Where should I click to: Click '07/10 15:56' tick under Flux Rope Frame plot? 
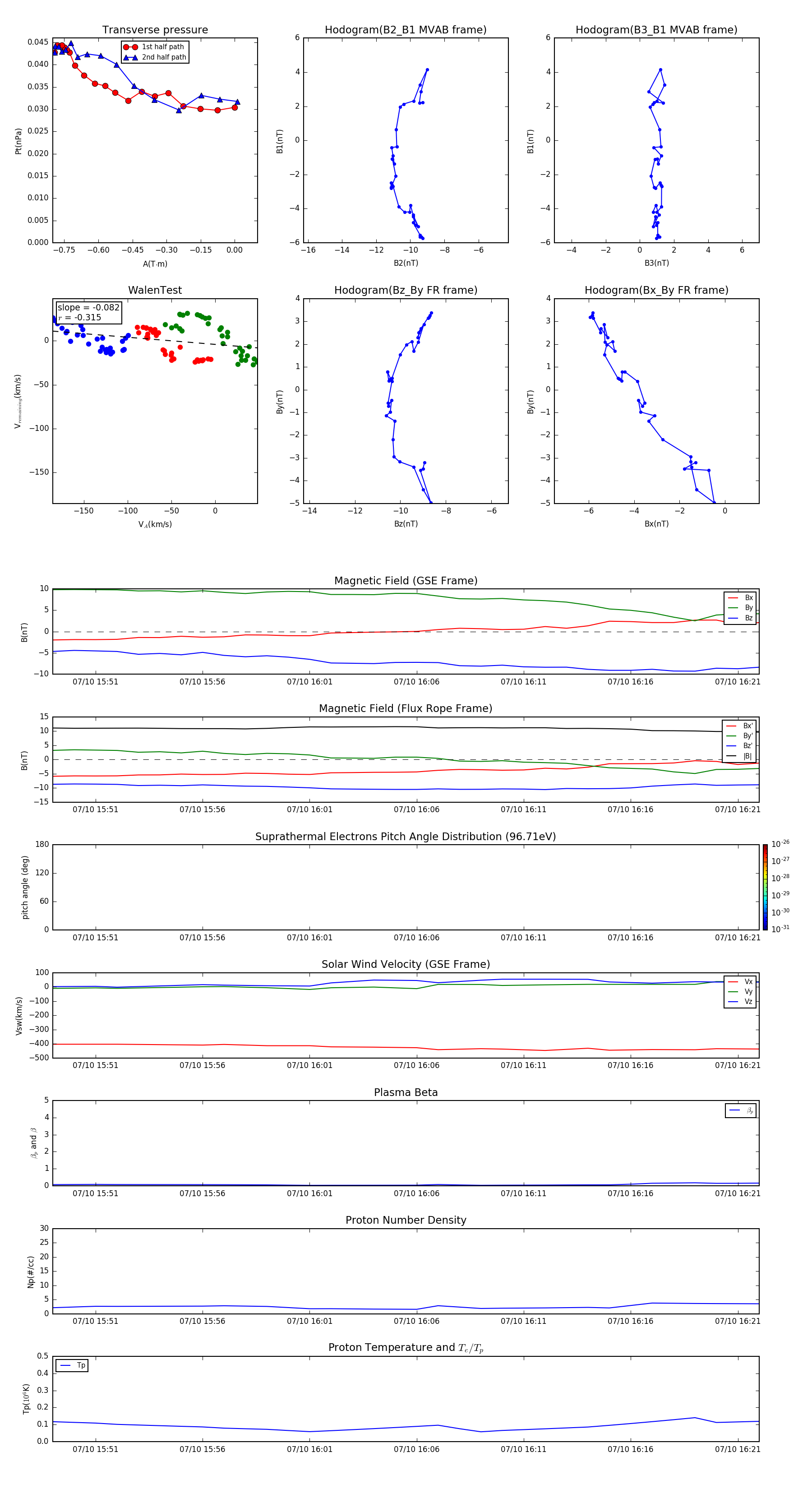202,810
